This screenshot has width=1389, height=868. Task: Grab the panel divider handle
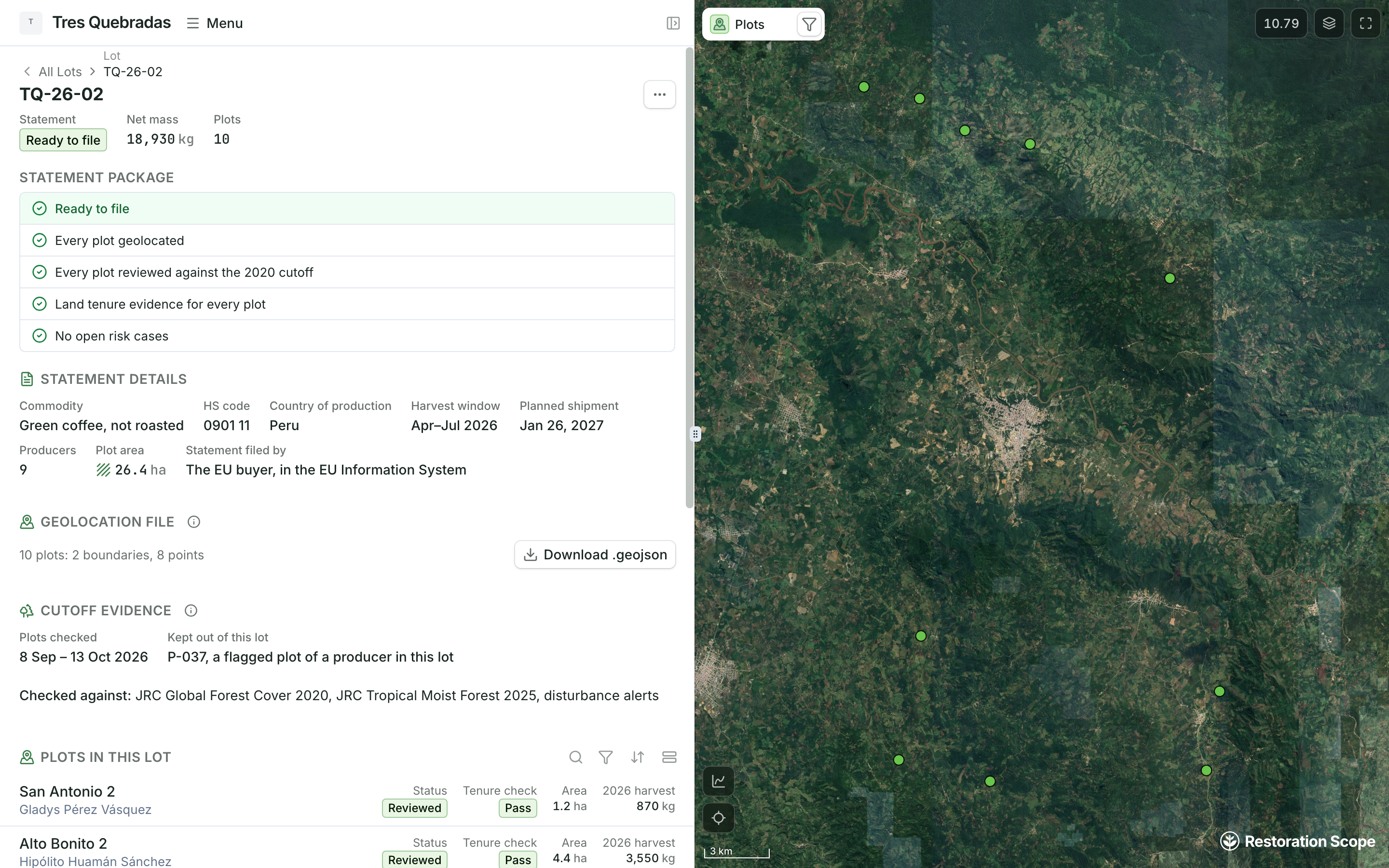pos(695,434)
